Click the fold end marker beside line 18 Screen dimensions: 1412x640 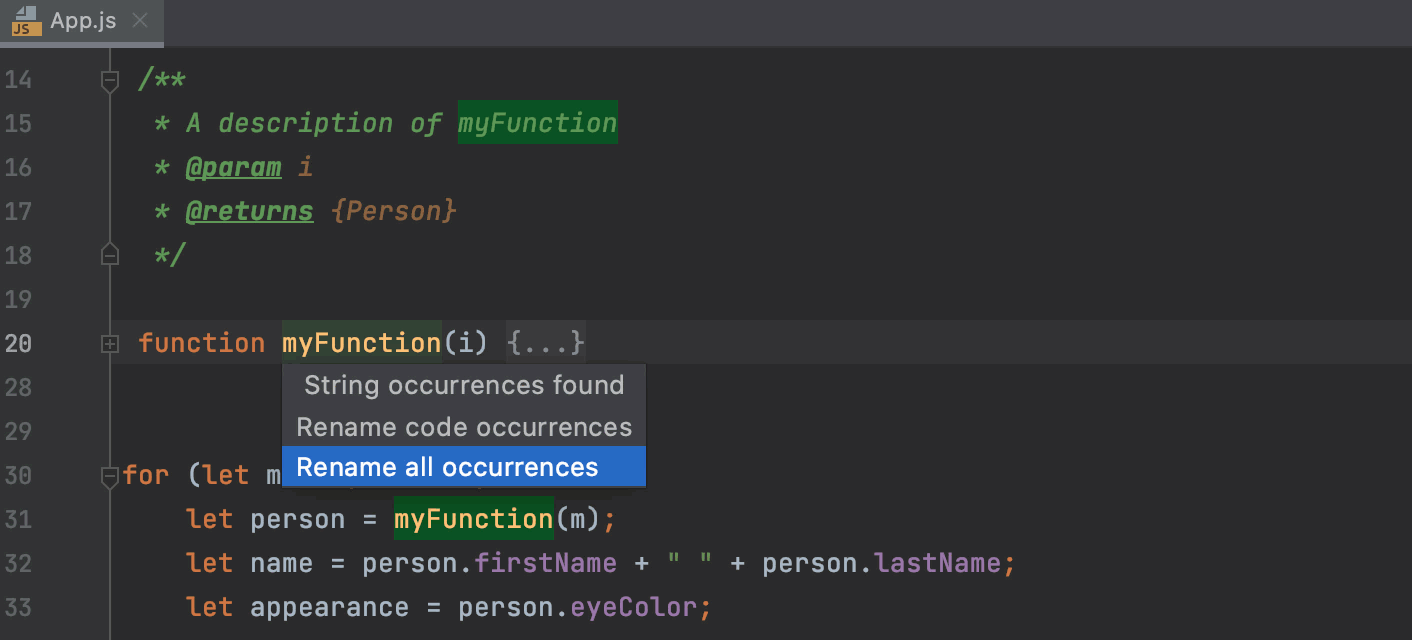[x=110, y=254]
